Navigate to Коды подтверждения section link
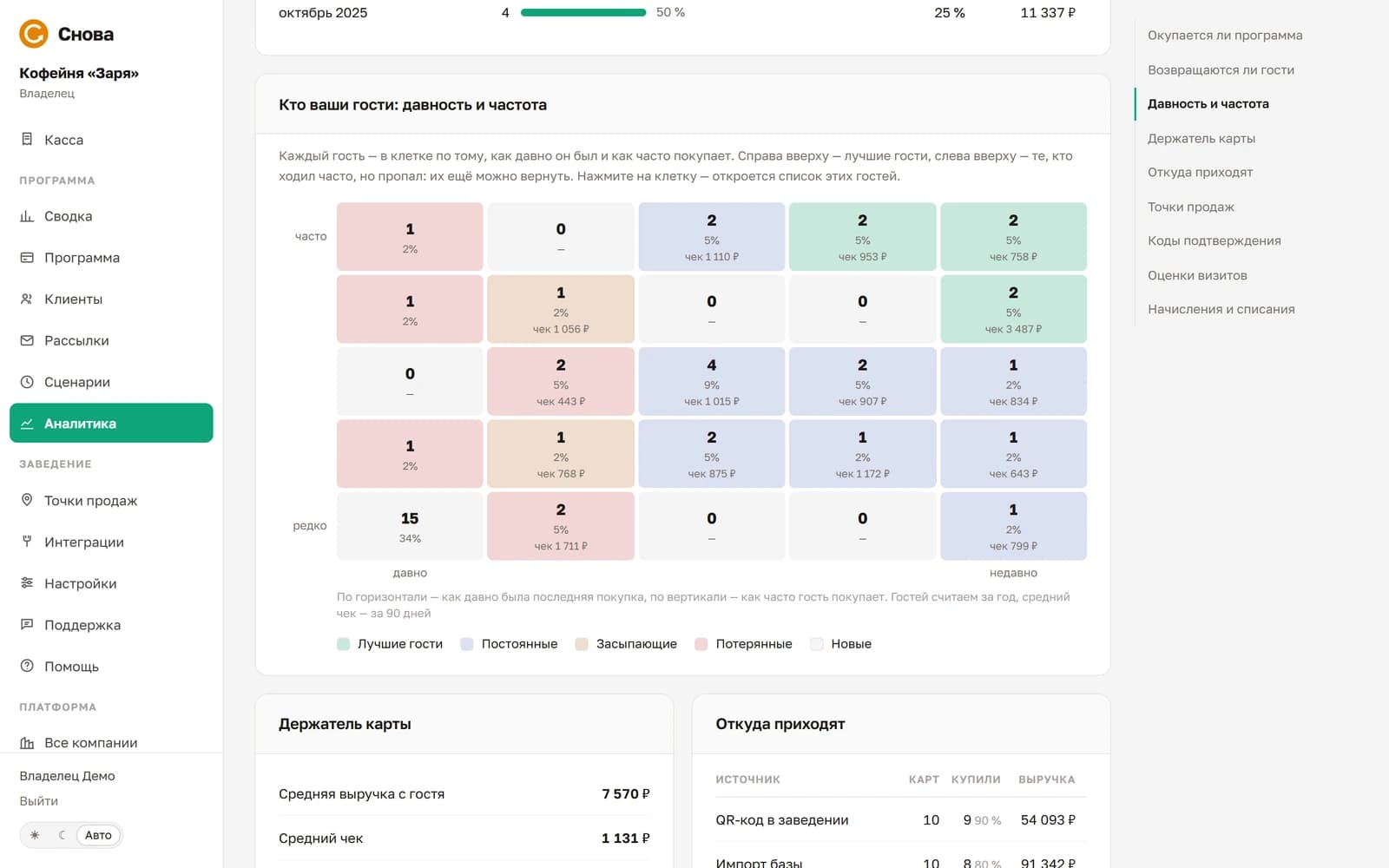The image size is (1389, 868). [x=1215, y=240]
